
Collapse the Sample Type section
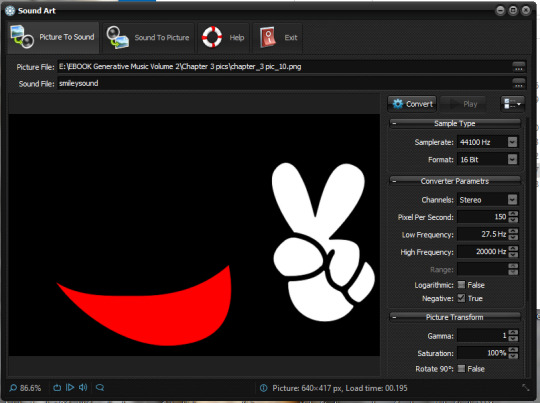coord(394,123)
